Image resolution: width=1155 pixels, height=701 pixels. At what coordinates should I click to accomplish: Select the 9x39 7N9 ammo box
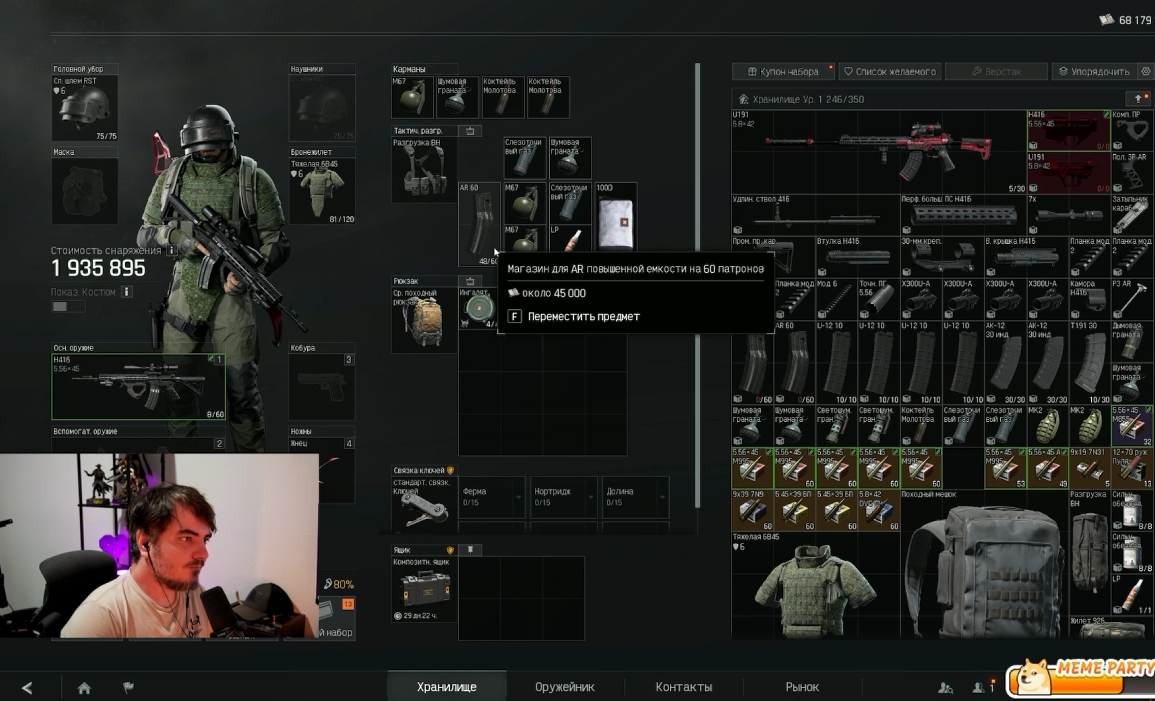[x=753, y=510]
